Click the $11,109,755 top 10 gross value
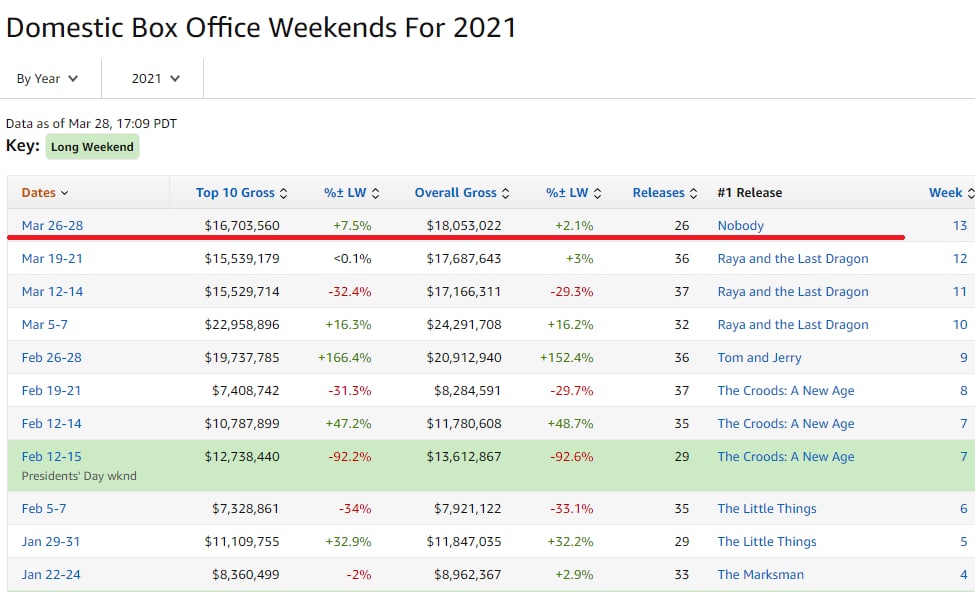975x592 pixels. (242, 542)
